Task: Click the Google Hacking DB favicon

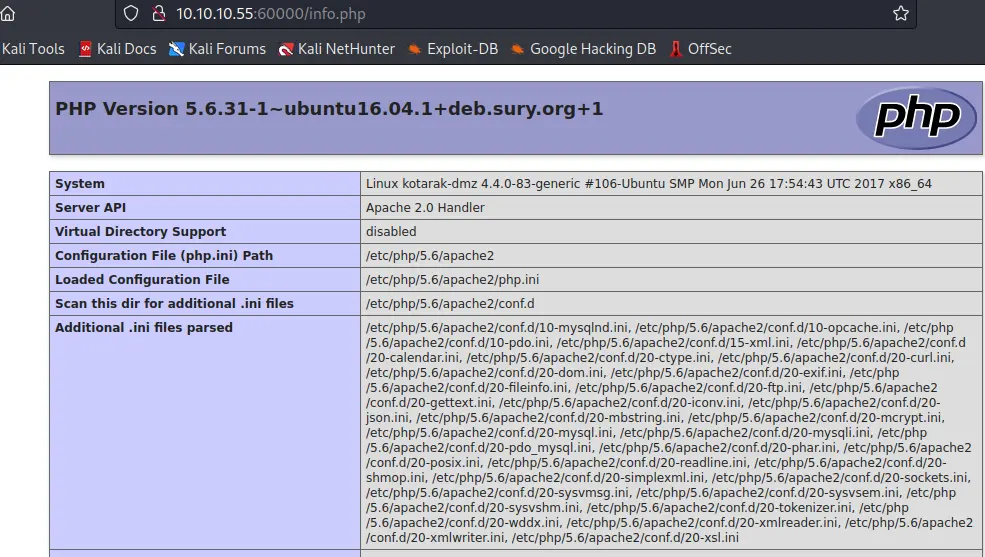Action: pyautogui.click(x=518, y=49)
